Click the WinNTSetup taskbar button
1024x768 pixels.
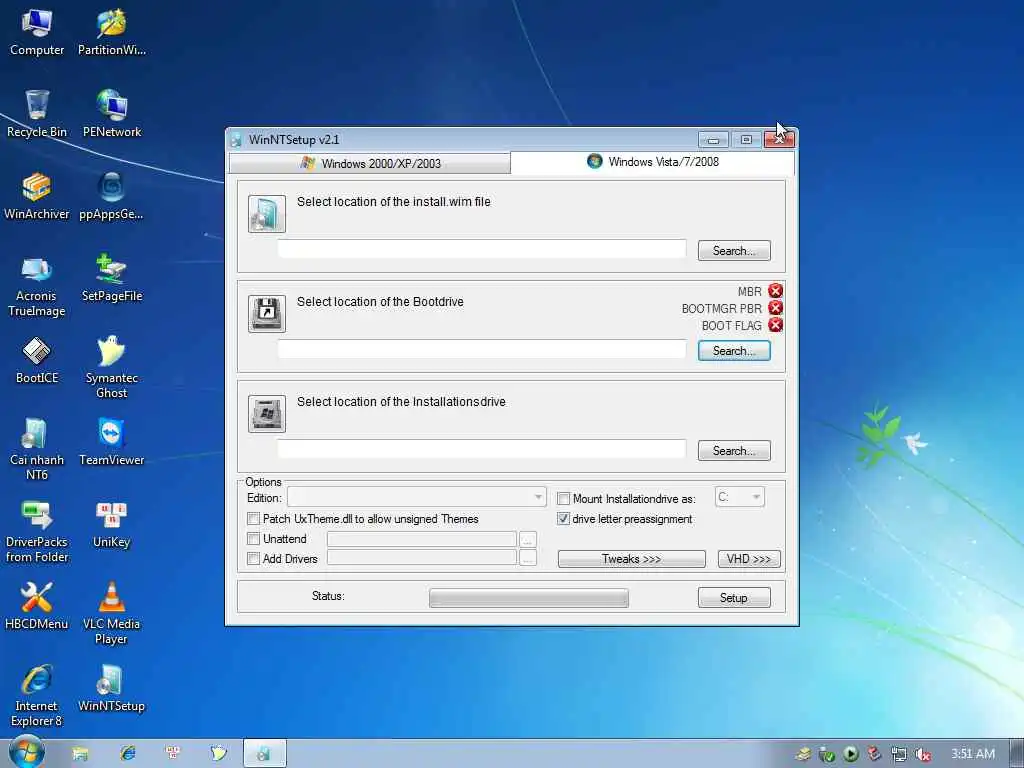[264, 754]
